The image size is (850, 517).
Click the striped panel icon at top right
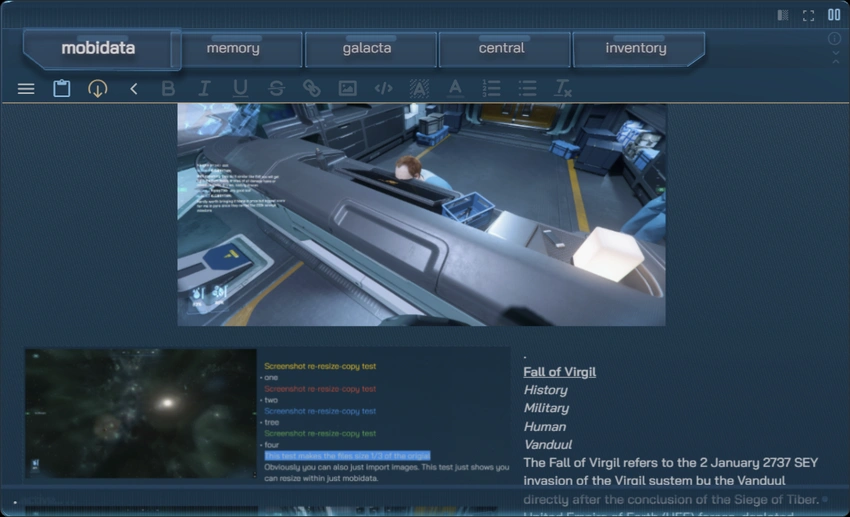point(783,15)
